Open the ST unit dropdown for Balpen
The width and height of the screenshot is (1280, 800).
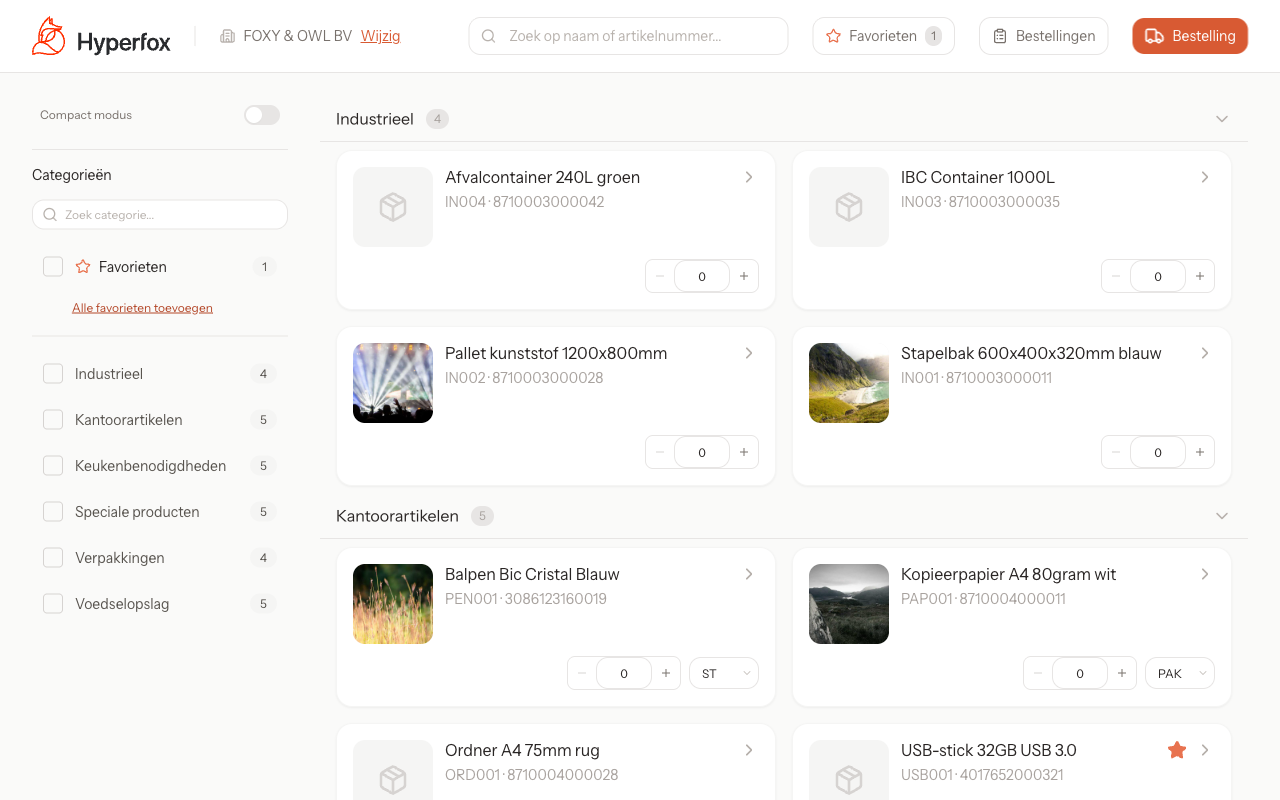click(723, 674)
